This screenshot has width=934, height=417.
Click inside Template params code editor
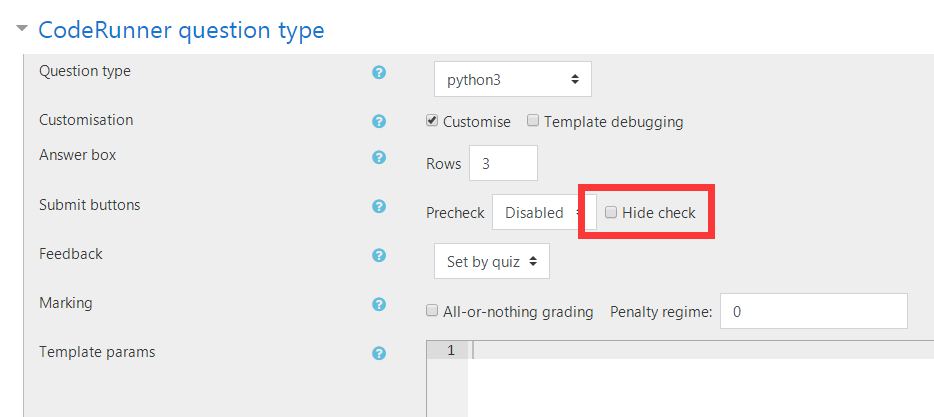click(700, 379)
